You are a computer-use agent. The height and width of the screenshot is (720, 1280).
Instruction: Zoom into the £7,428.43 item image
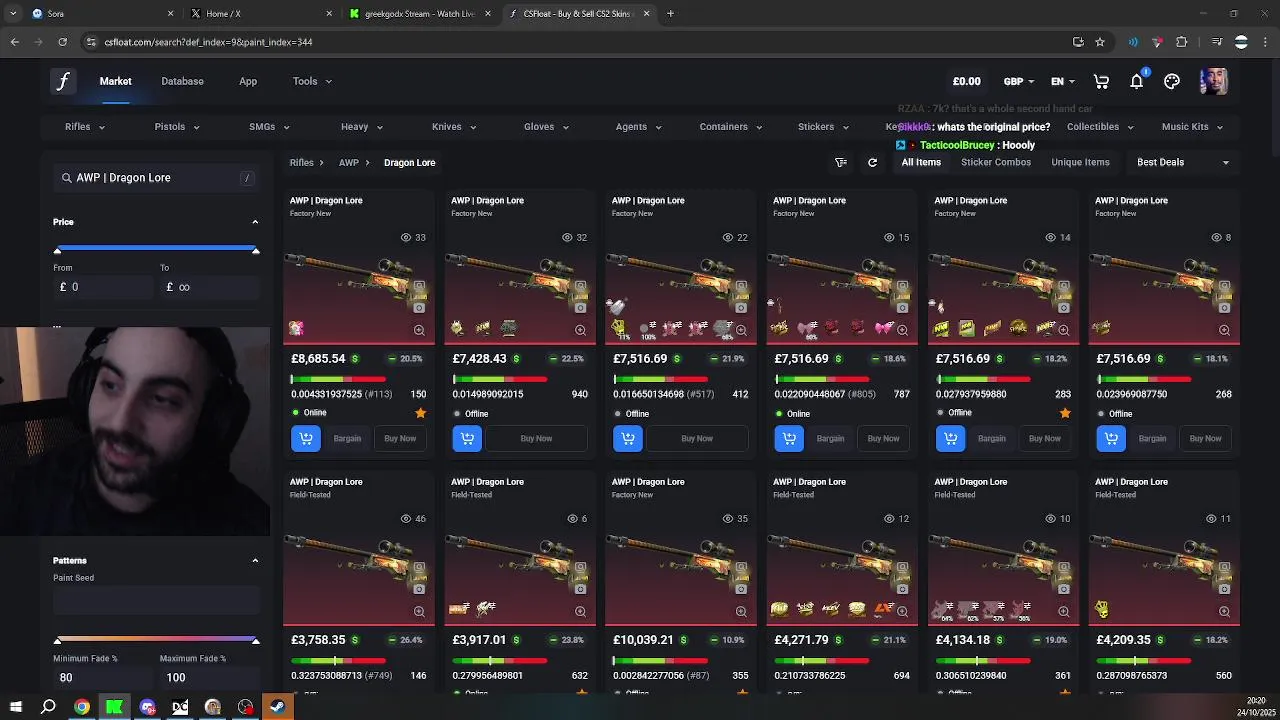pyautogui.click(x=580, y=330)
